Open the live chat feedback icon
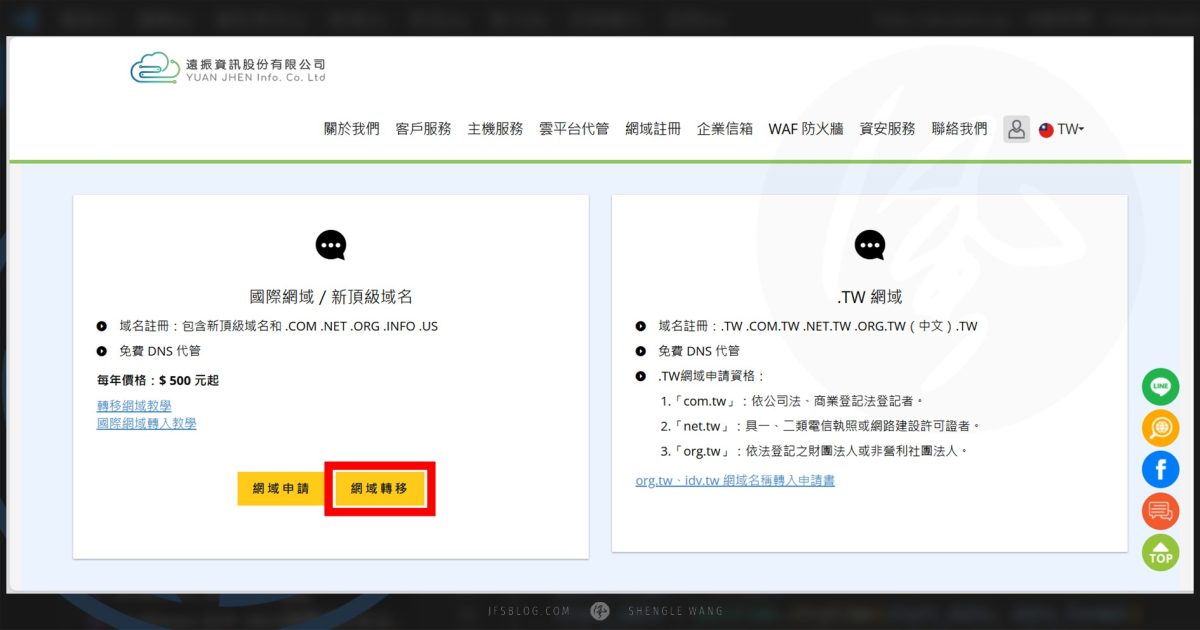The image size is (1200, 630). pos(1160,510)
